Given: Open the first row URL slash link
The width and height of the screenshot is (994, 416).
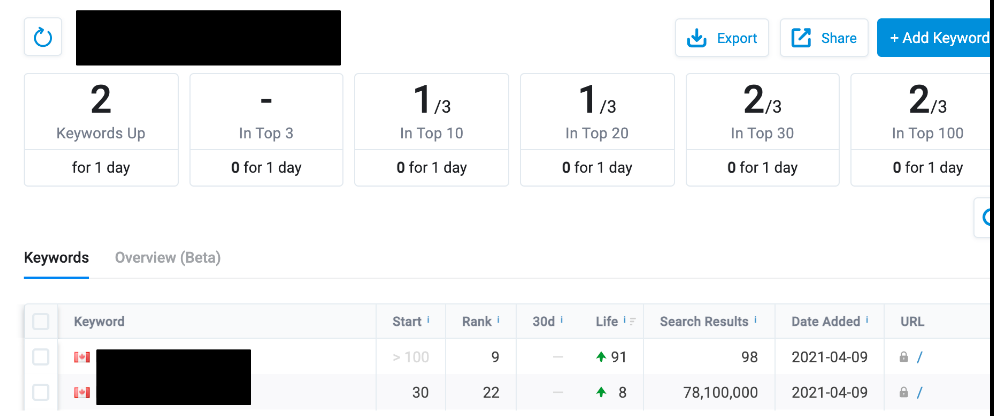Looking at the screenshot, I should (x=919, y=357).
